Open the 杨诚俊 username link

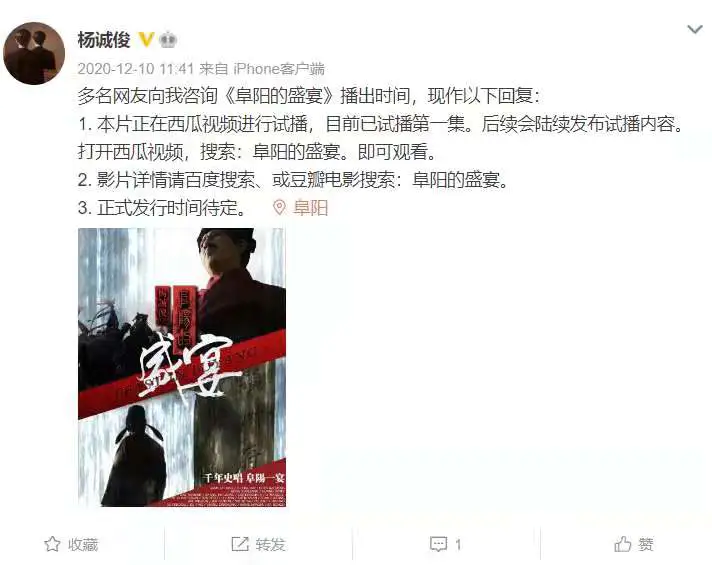pos(104,40)
